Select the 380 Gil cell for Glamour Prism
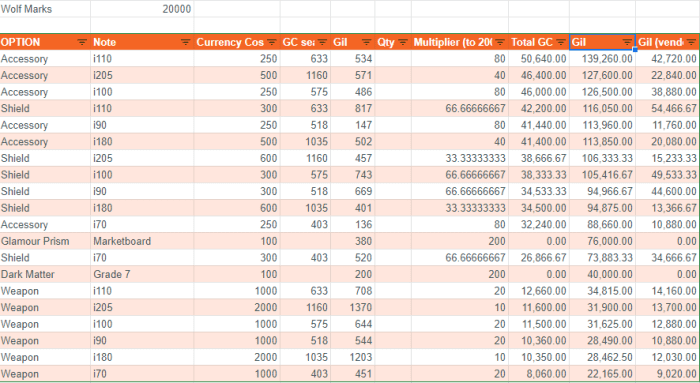 (352, 241)
